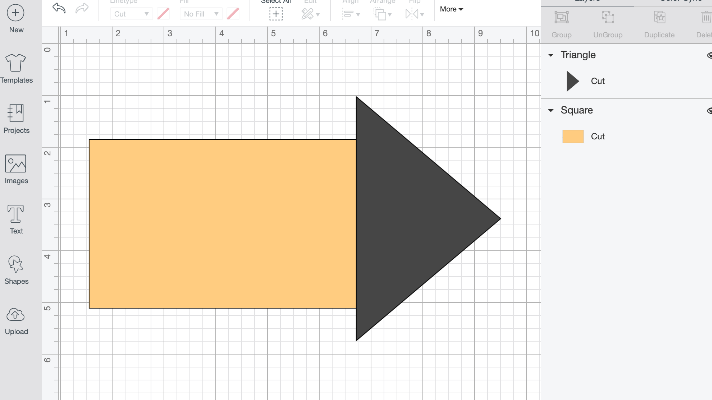Screen dimensions: 712x400
Task: Undo the last action
Action: [x=59, y=8]
